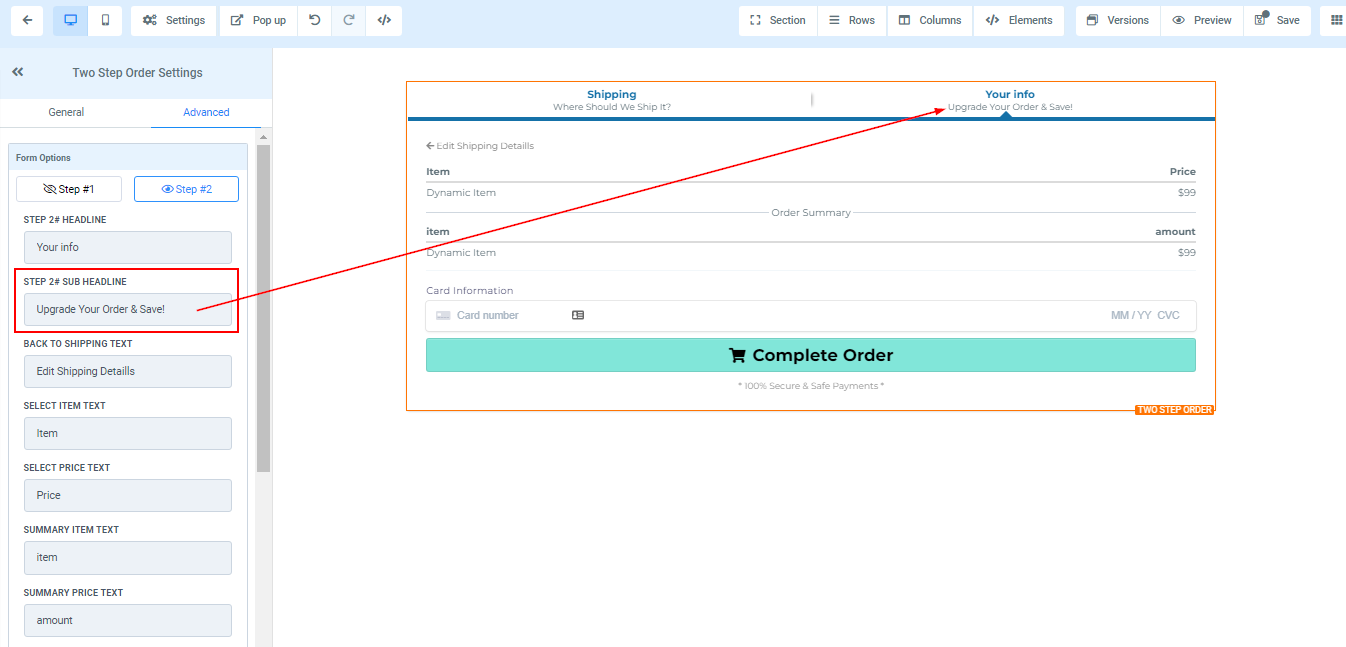The height and width of the screenshot is (647, 1346).
Task: Add Rows from the toolbar
Action: coord(852,20)
